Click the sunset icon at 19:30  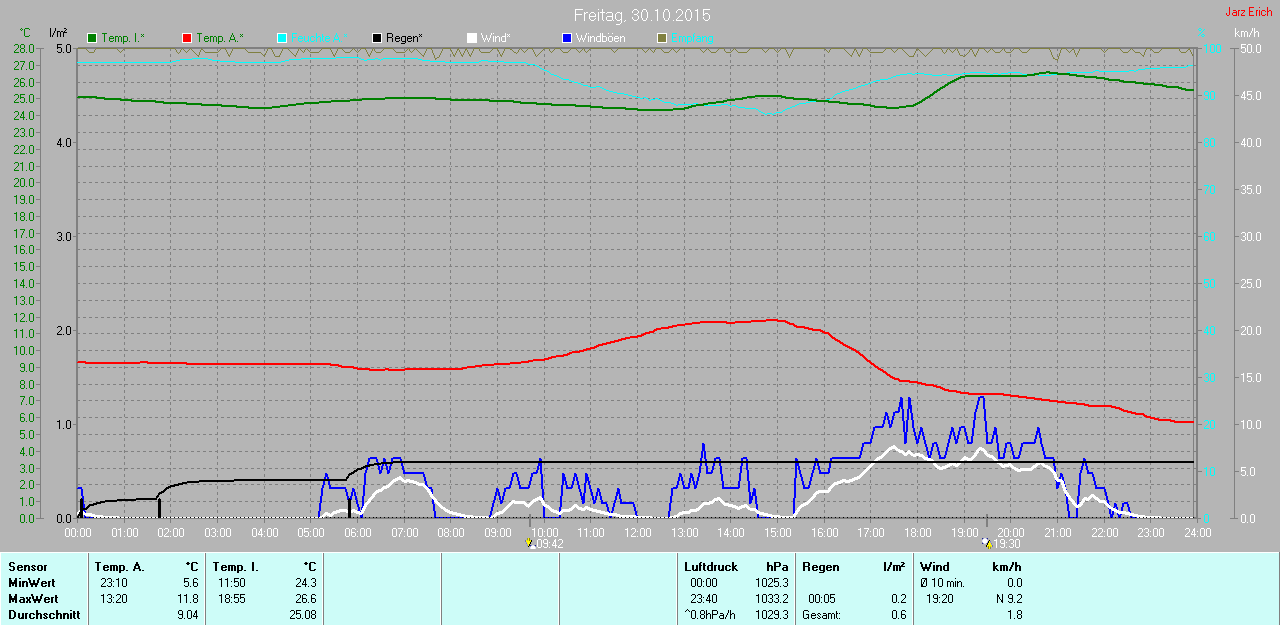[x=987, y=544]
